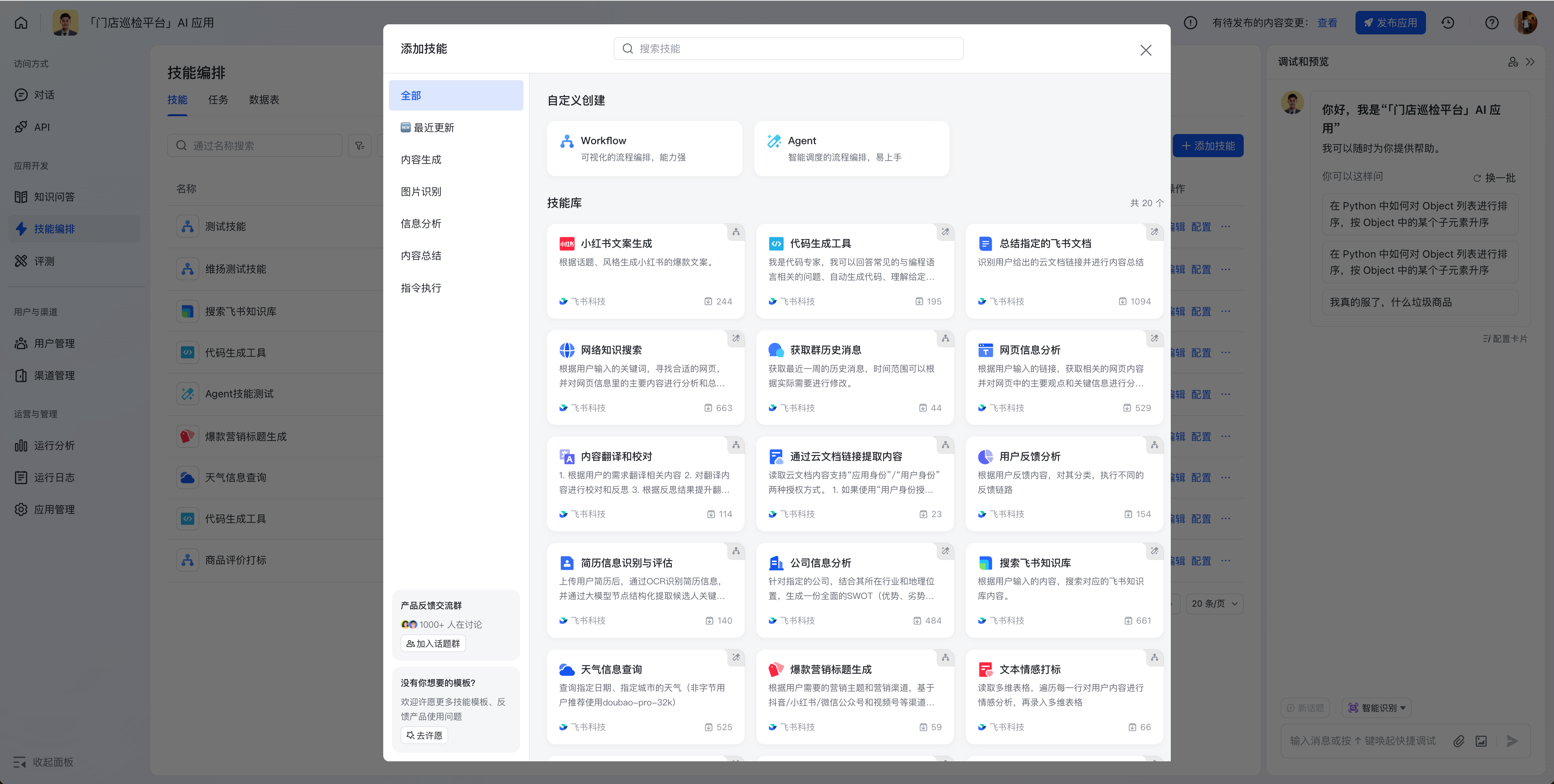The width and height of the screenshot is (1554, 784).
Task: Click the more options dots in the 测试技能 row
Action: click(1225, 227)
